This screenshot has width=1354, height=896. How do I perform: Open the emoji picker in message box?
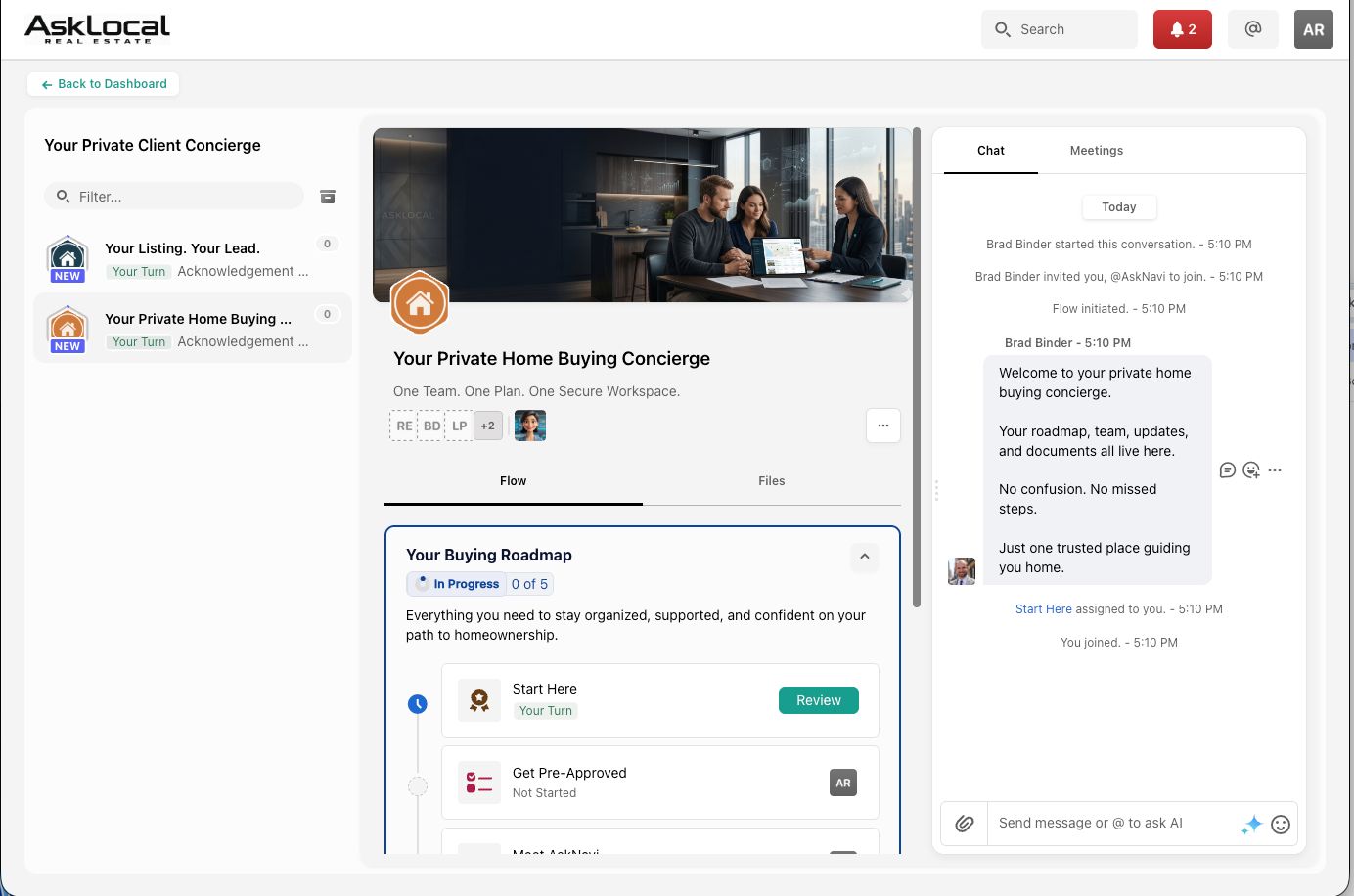1281,825
